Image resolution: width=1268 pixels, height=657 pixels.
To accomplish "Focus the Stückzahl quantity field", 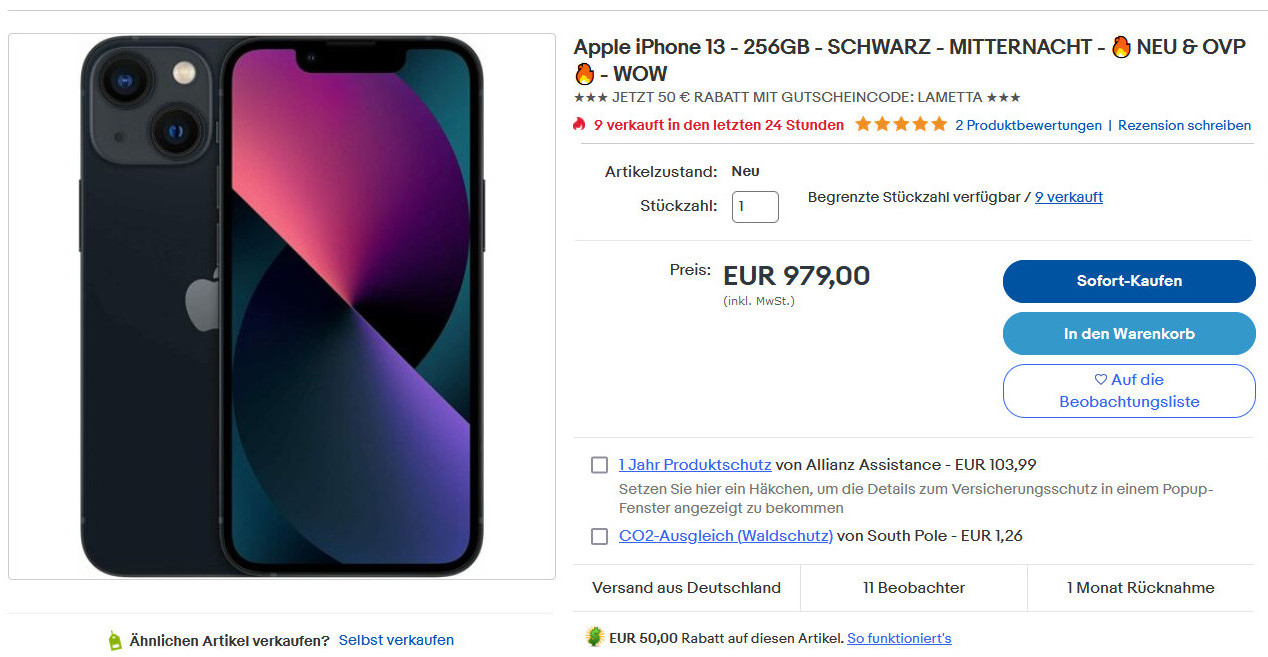I will tap(755, 207).
